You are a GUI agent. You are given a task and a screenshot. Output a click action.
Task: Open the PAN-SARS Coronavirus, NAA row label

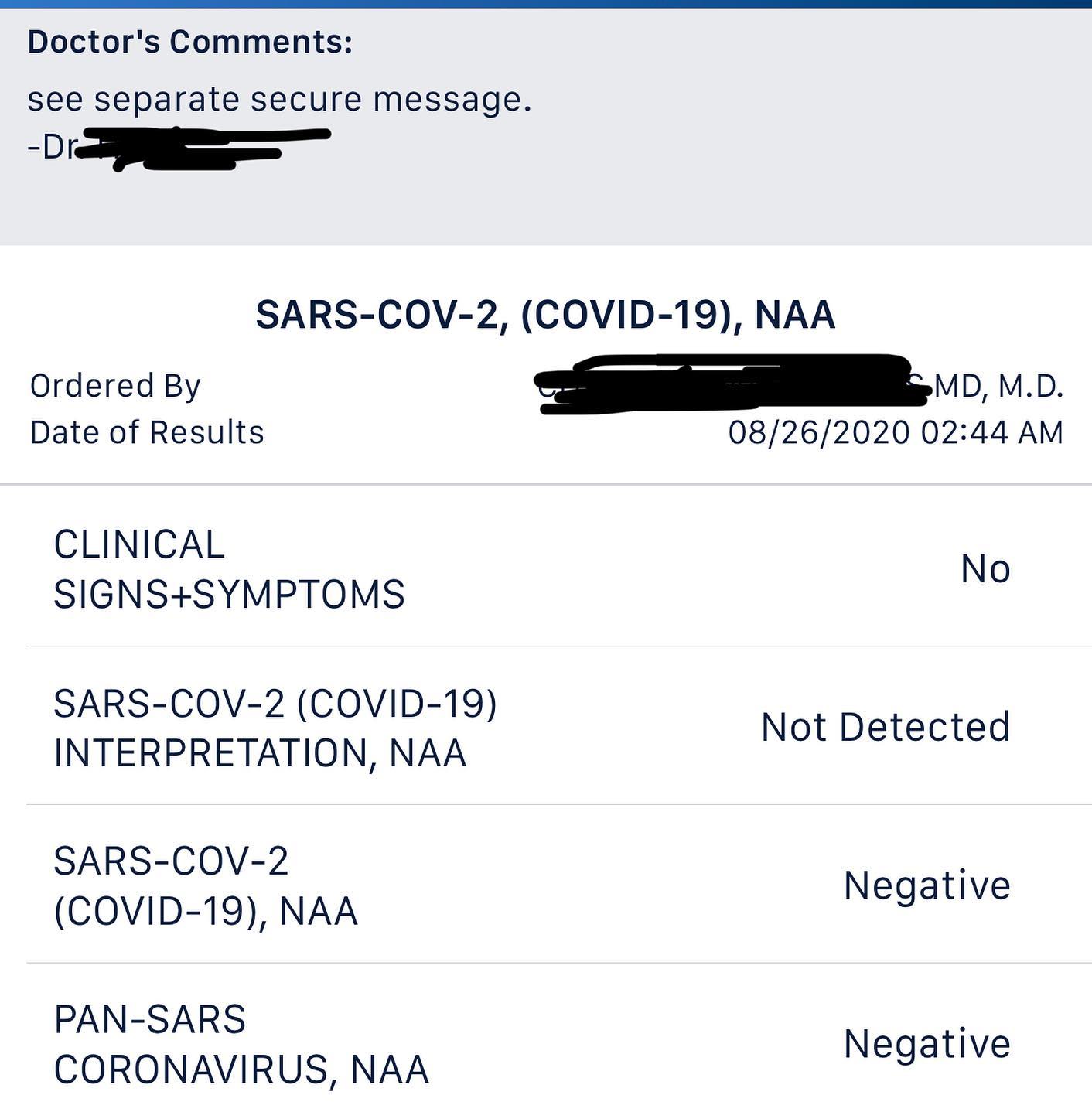click(x=241, y=1044)
